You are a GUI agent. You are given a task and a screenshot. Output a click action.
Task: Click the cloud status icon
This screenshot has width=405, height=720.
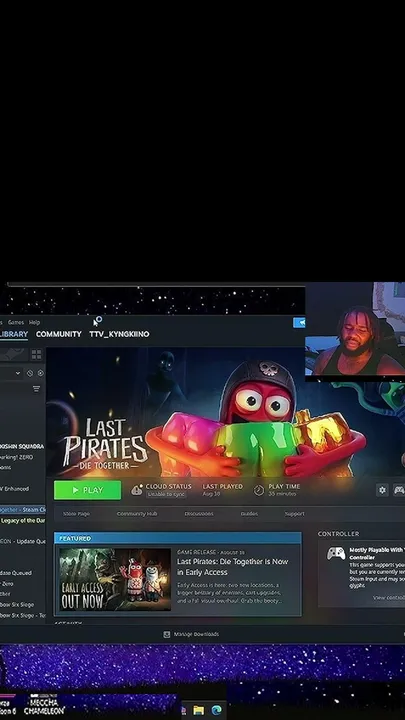pyautogui.click(x=137, y=490)
